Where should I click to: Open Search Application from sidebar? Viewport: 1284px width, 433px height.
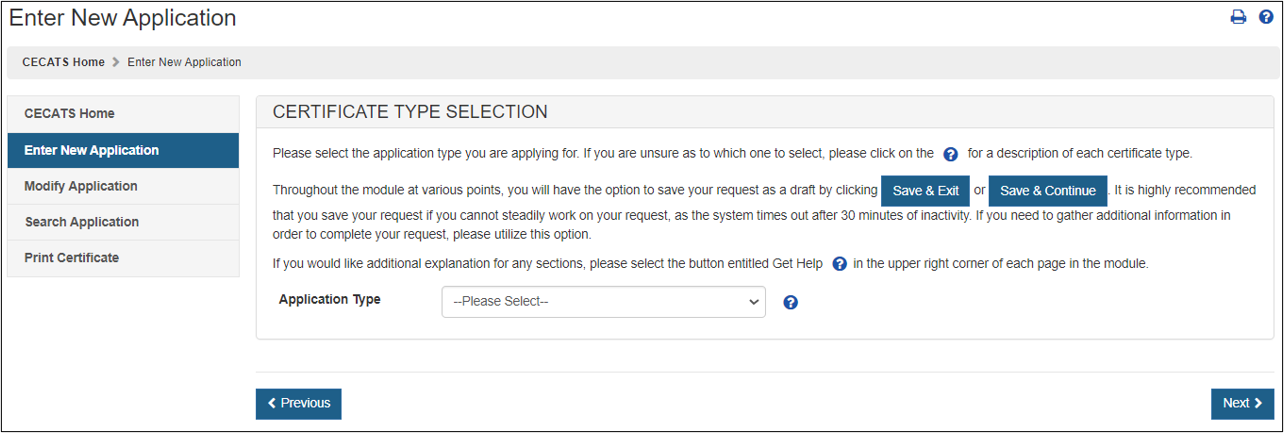pyautogui.click(x=81, y=222)
